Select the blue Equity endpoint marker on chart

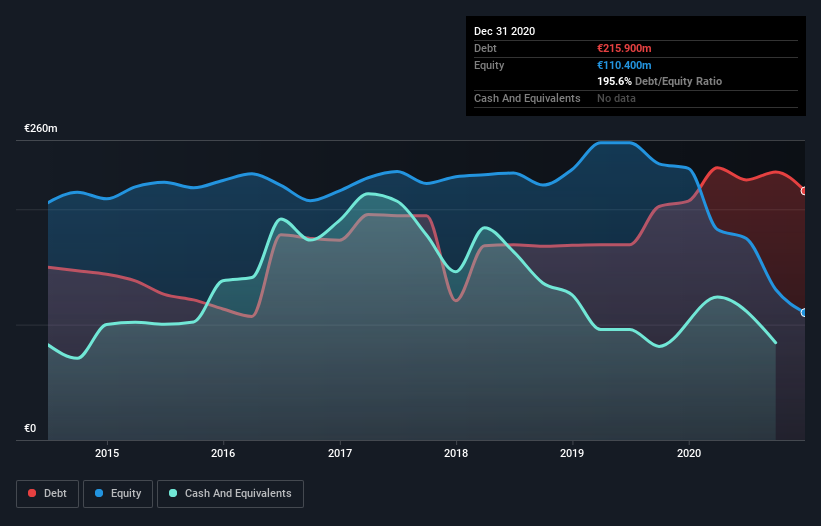(x=804, y=312)
